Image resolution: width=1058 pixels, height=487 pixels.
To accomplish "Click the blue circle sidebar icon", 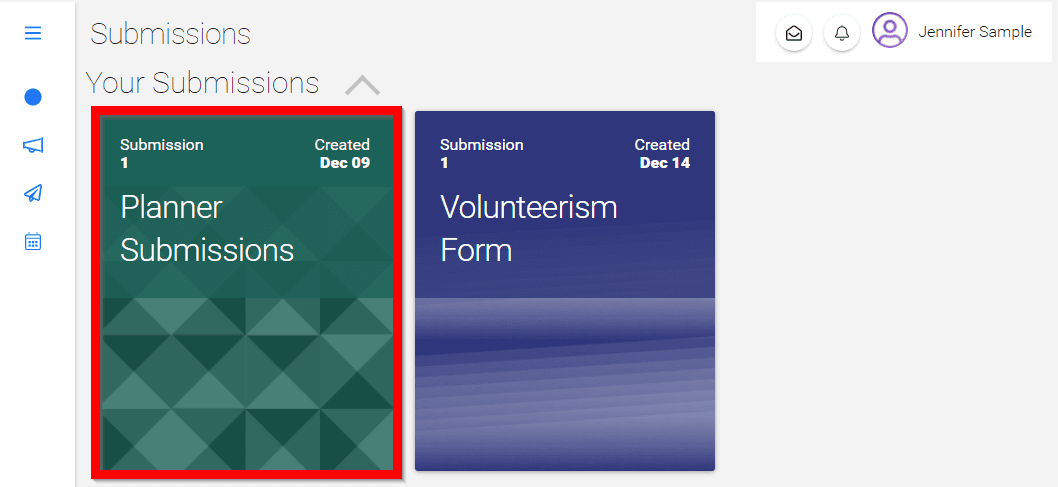I will 33,97.
